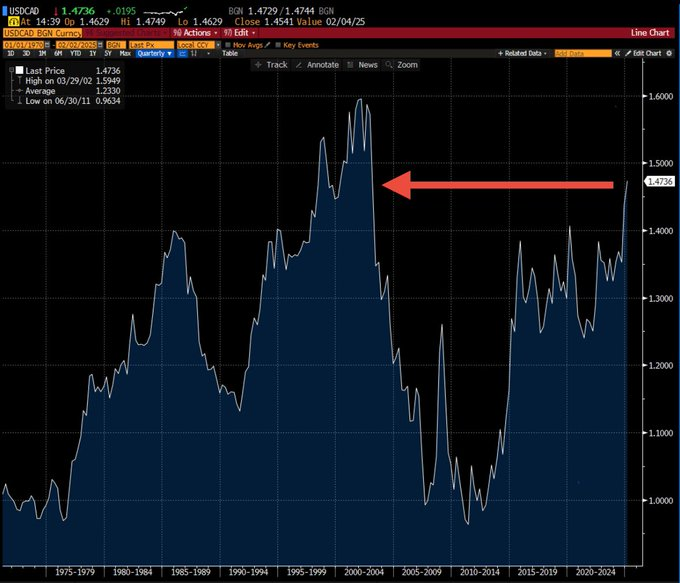Click the Track crosshair tool

click(x=271, y=65)
